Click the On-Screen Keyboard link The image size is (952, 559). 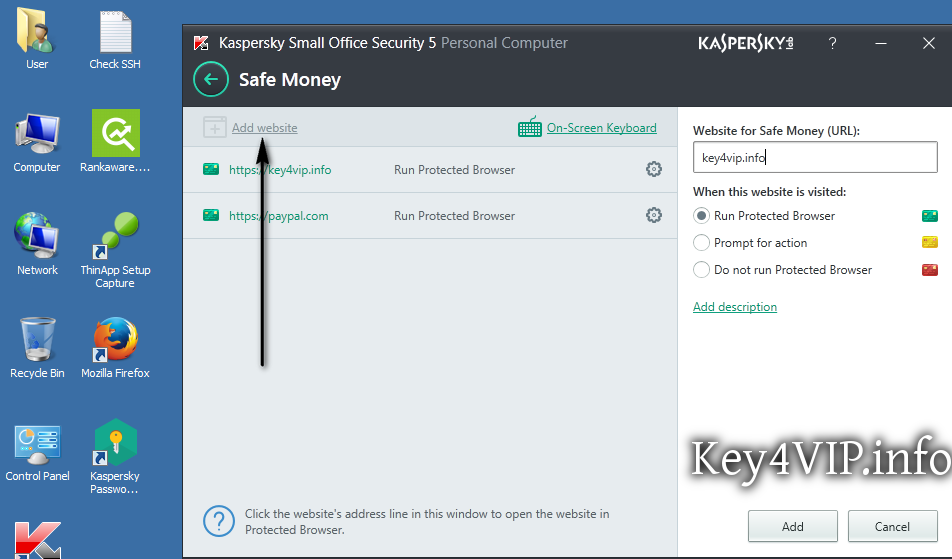click(x=602, y=128)
